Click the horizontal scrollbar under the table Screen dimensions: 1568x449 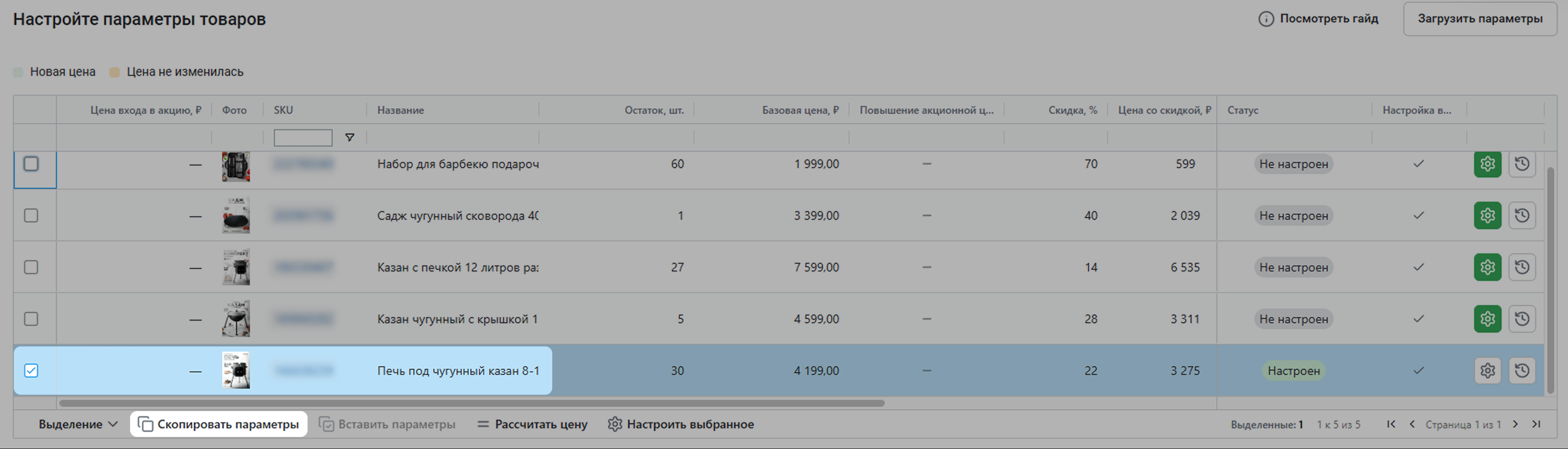[471, 403]
